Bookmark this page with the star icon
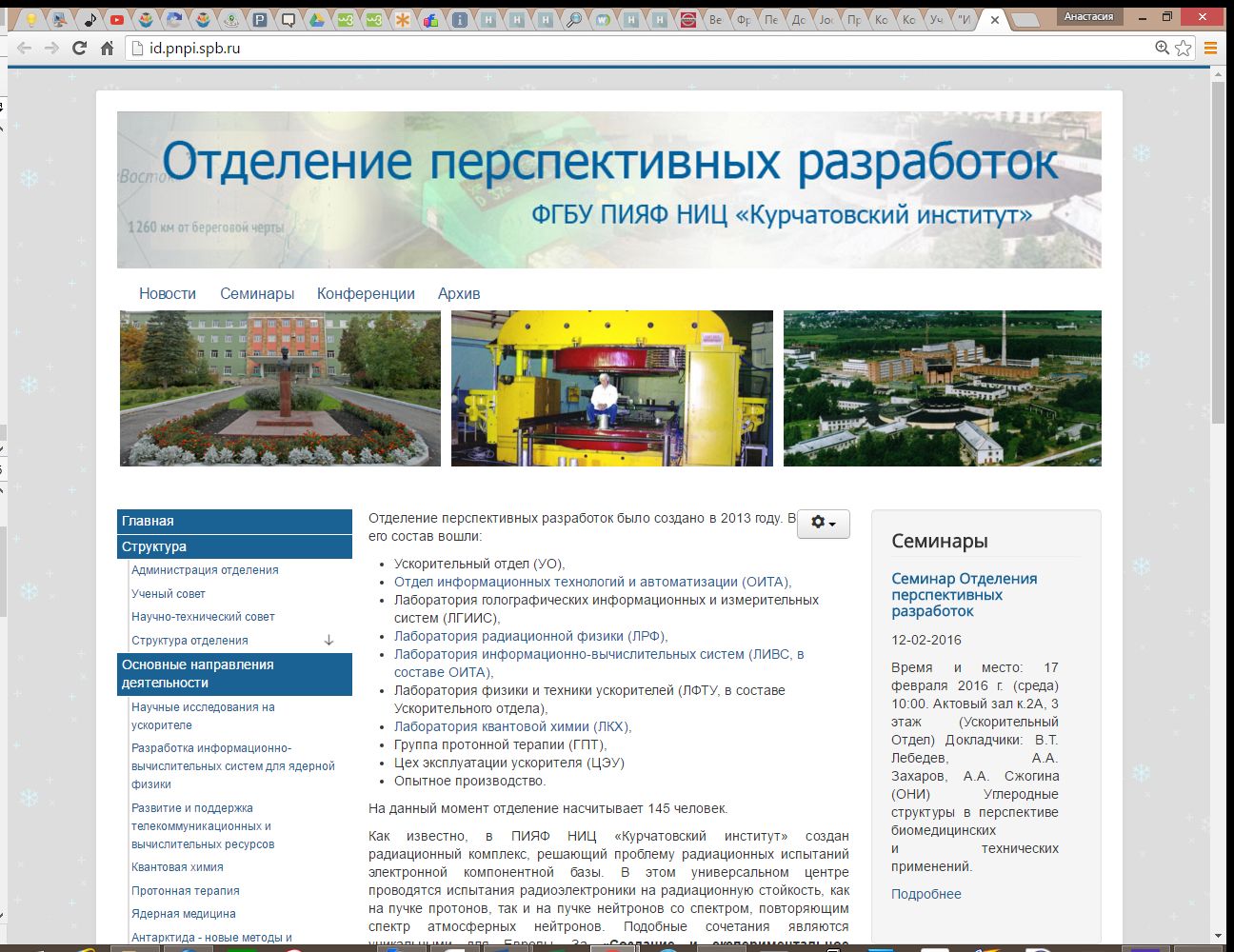1234x952 pixels. [x=1183, y=48]
